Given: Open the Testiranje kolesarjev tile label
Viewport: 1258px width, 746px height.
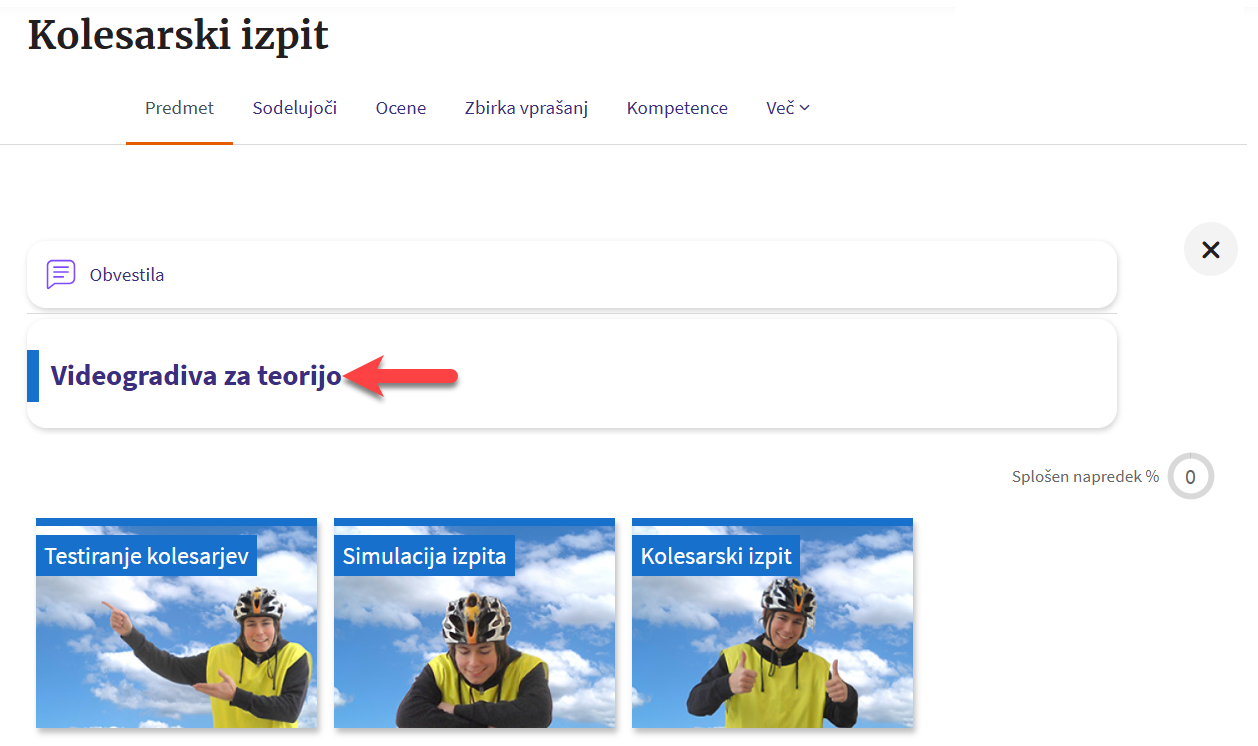Looking at the screenshot, I should (x=146, y=556).
